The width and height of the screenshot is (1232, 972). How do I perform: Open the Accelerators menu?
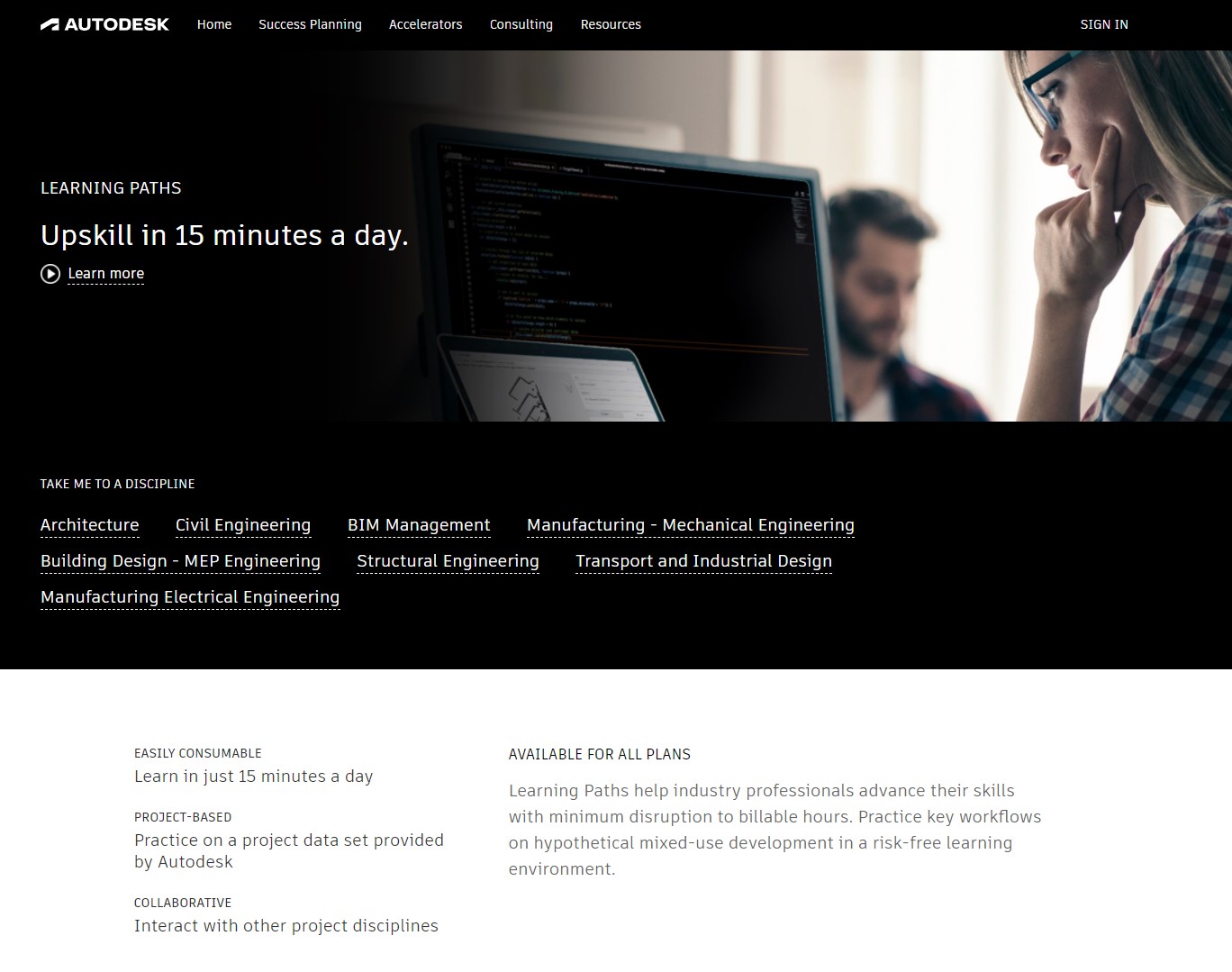425,24
